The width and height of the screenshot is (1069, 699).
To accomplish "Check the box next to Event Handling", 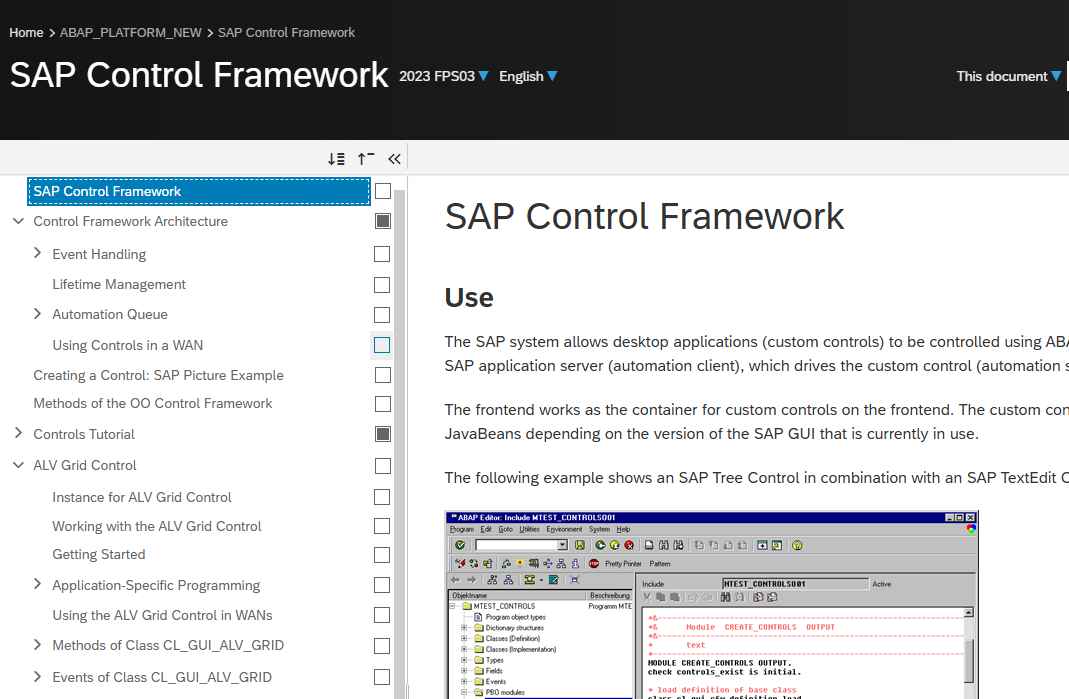I will (x=382, y=254).
